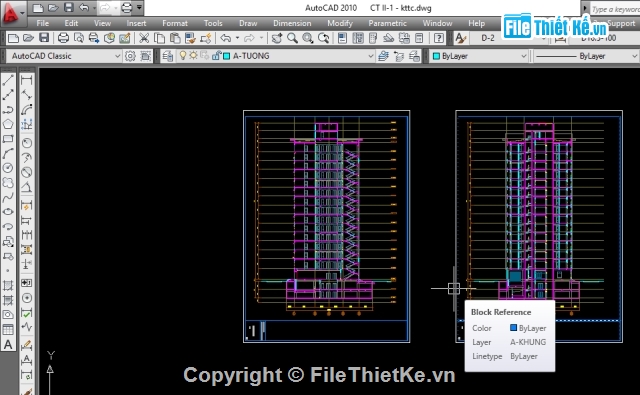Choose the Continue dimension tool
Viewport: 640px width, 395px height.
[x=27, y=235]
